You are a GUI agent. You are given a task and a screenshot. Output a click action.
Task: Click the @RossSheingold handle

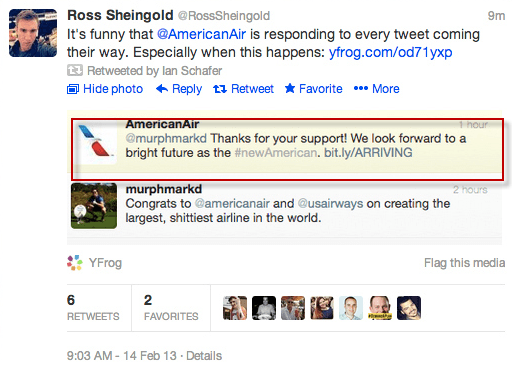pos(224,16)
